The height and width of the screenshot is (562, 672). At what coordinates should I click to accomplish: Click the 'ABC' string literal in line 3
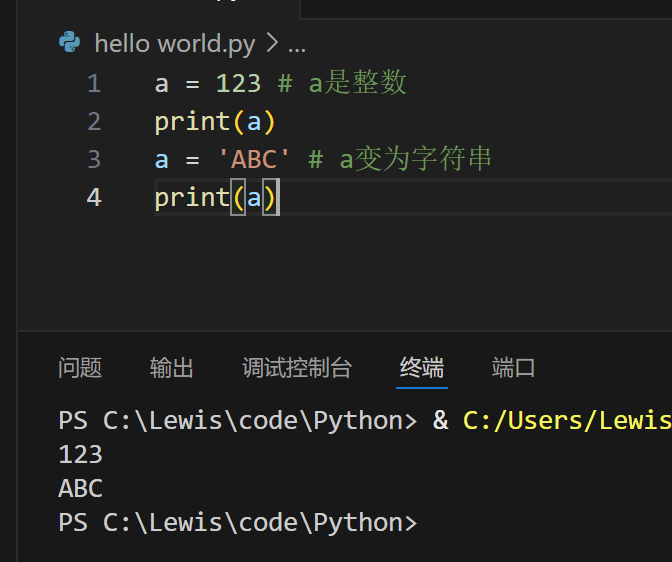point(254,159)
